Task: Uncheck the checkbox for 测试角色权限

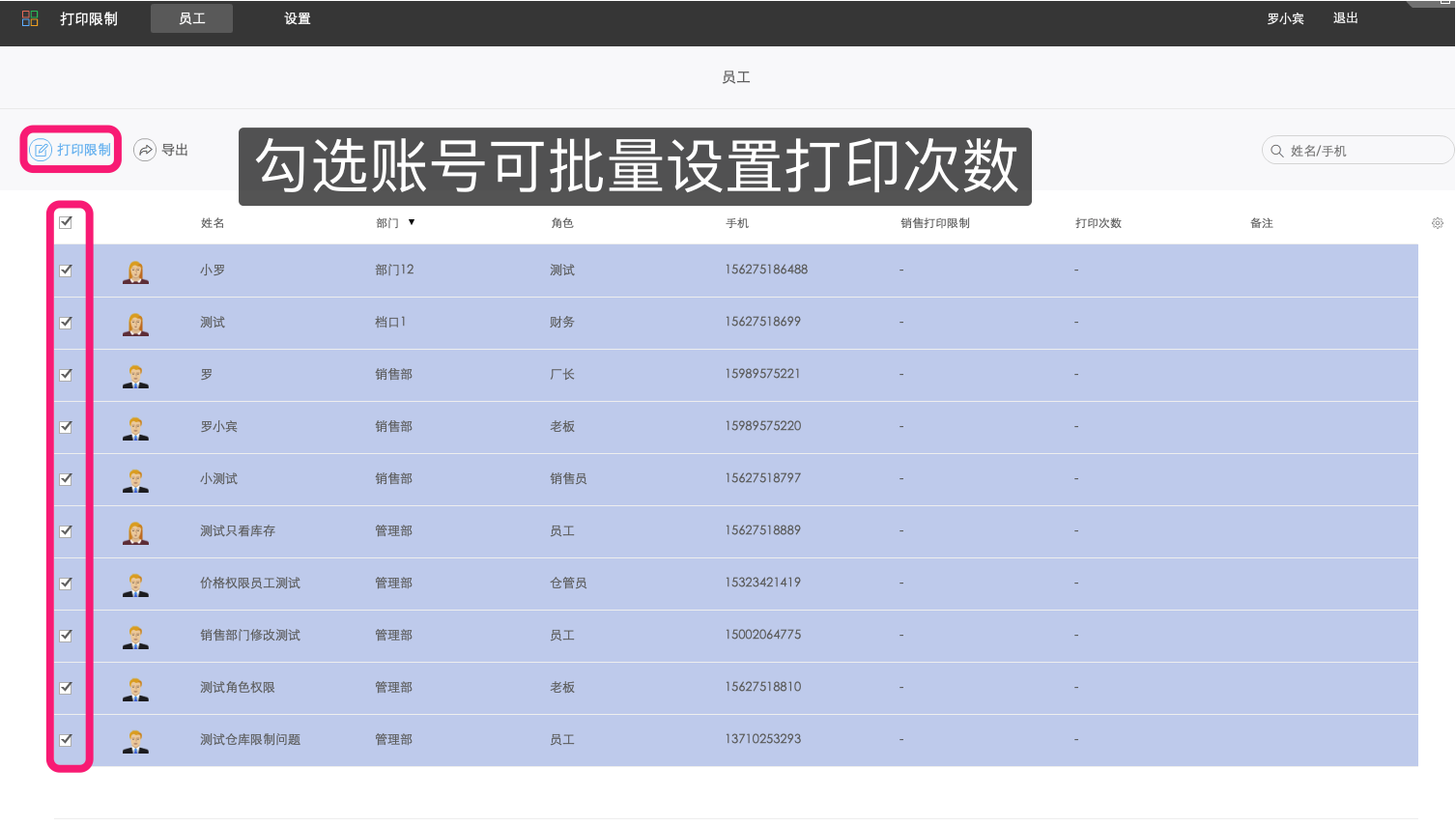Action: point(66,688)
